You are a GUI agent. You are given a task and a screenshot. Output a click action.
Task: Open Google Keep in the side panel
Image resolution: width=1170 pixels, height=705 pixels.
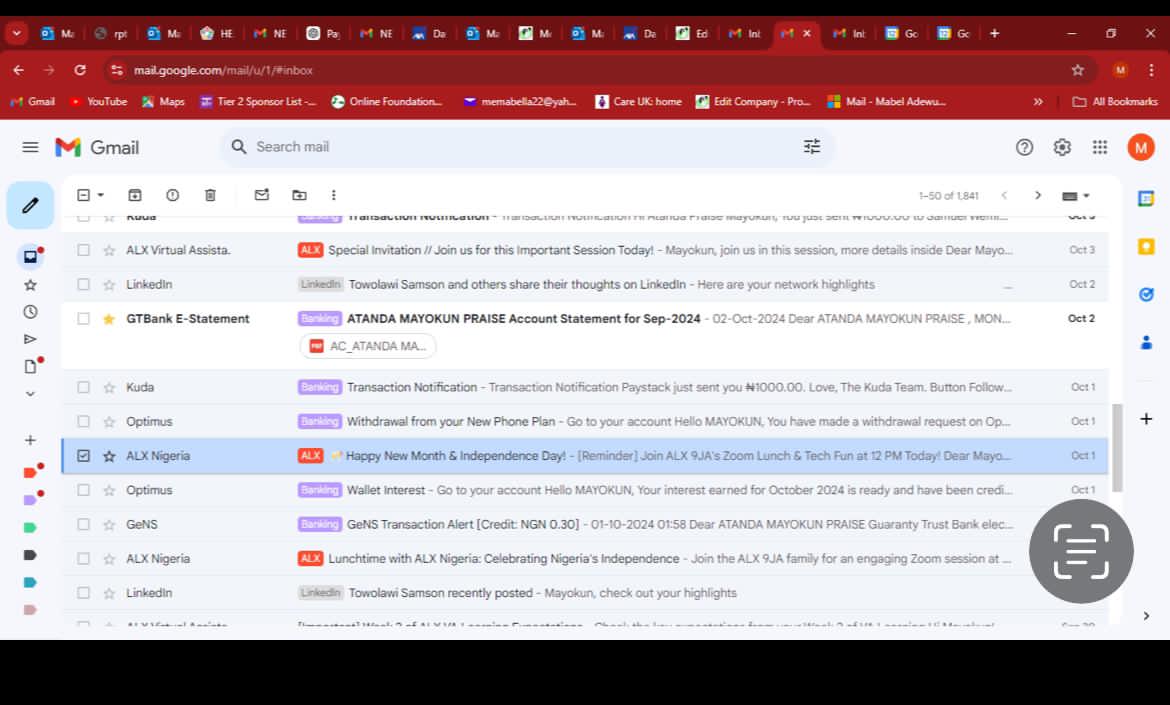point(1146,247)
